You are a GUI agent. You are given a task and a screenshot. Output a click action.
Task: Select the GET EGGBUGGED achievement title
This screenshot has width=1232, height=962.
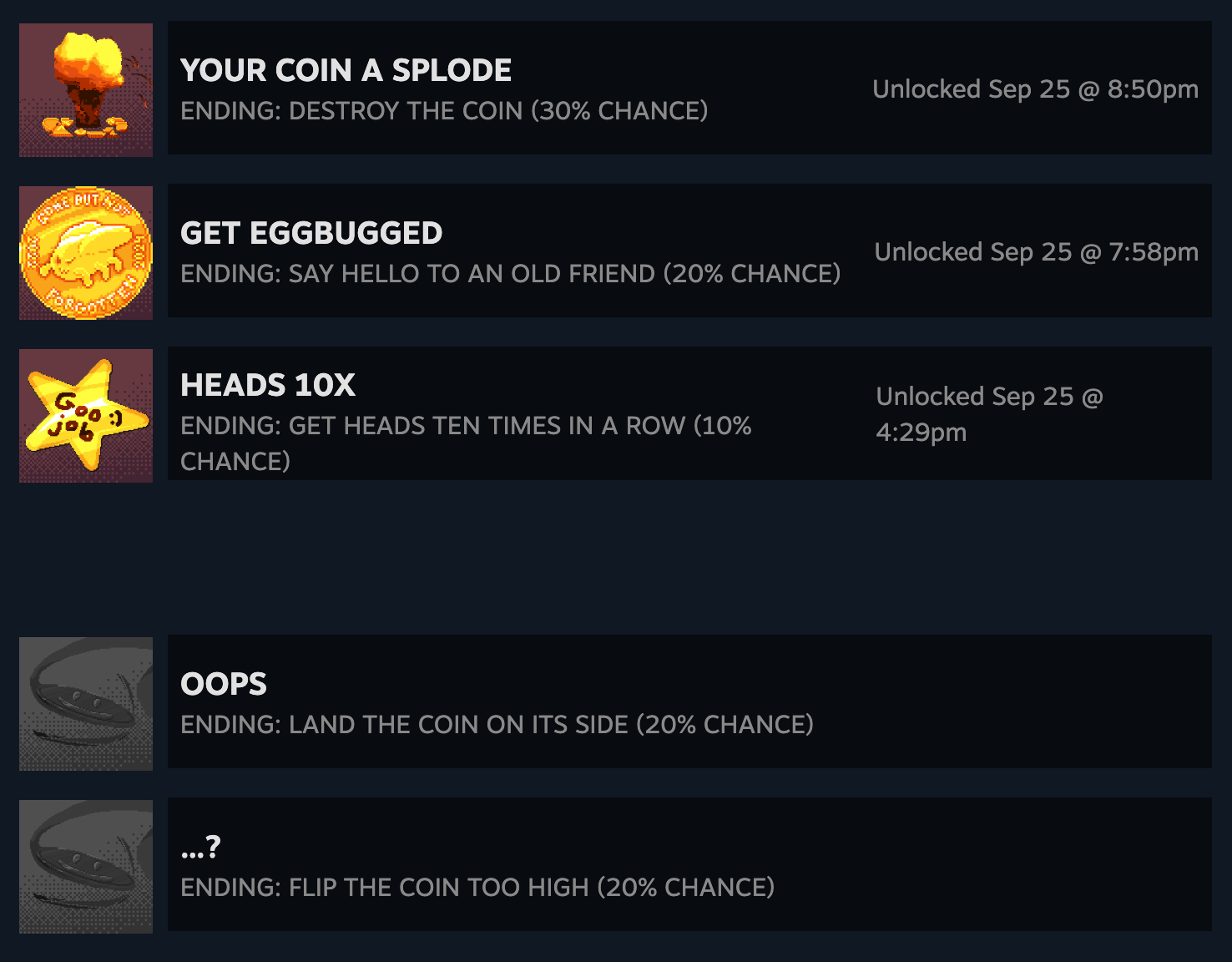pyautogui.click(x=311, y=234)
